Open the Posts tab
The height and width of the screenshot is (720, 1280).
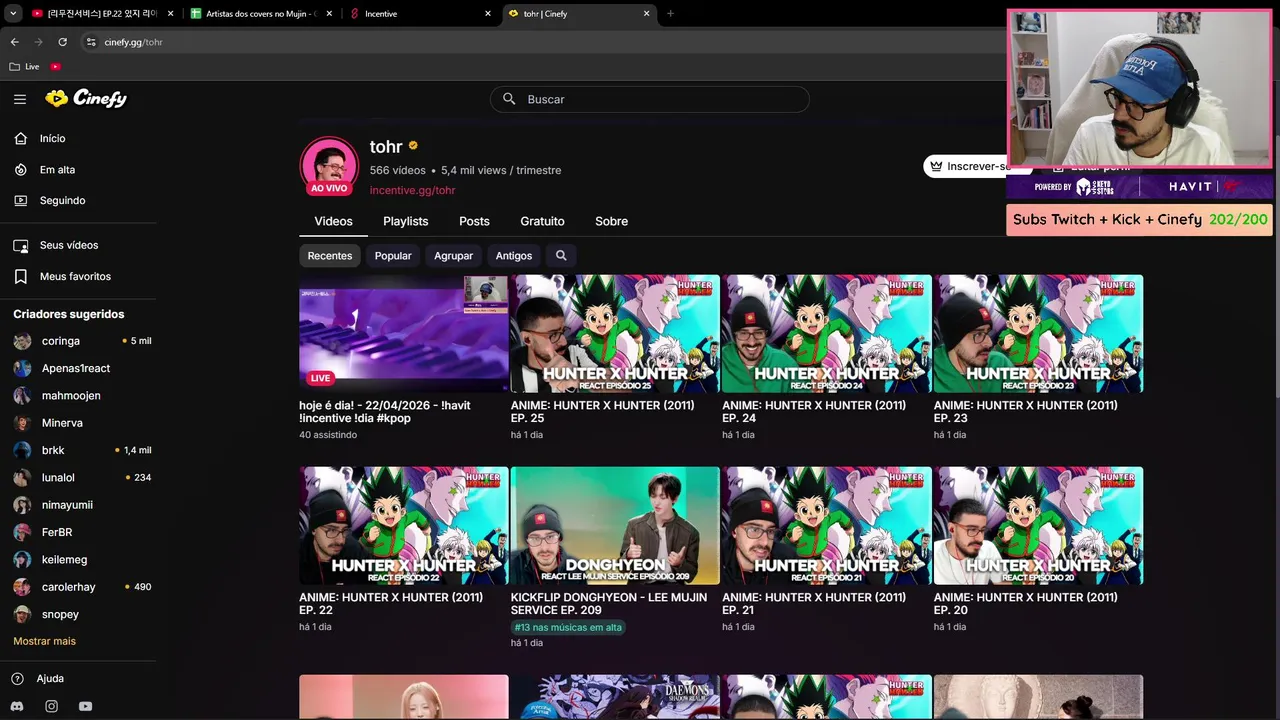[x=474, y=221]
